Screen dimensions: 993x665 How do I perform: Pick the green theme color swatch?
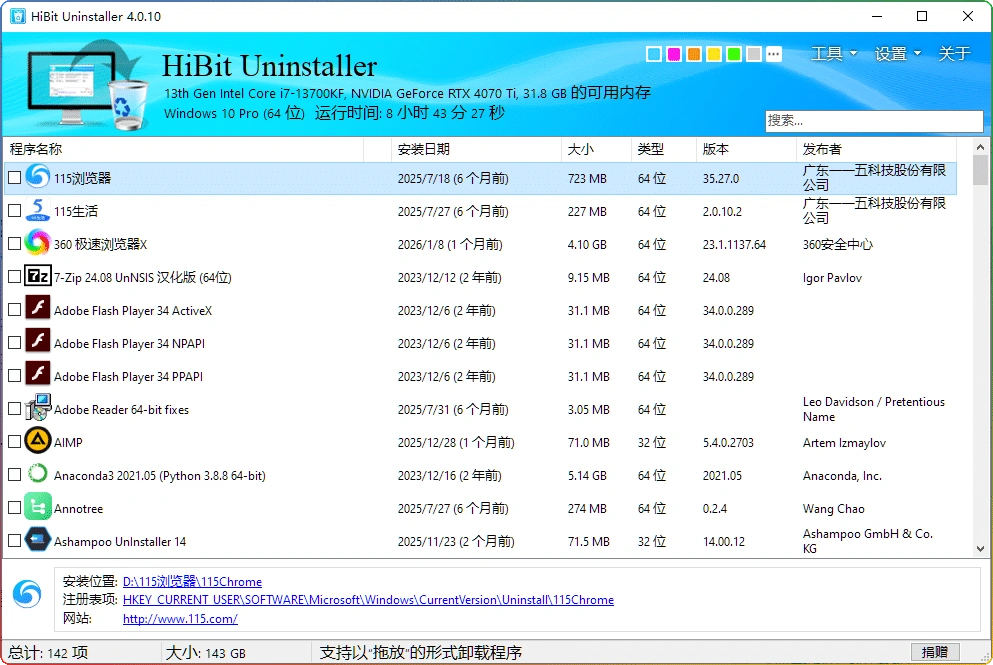coord(733,54)
